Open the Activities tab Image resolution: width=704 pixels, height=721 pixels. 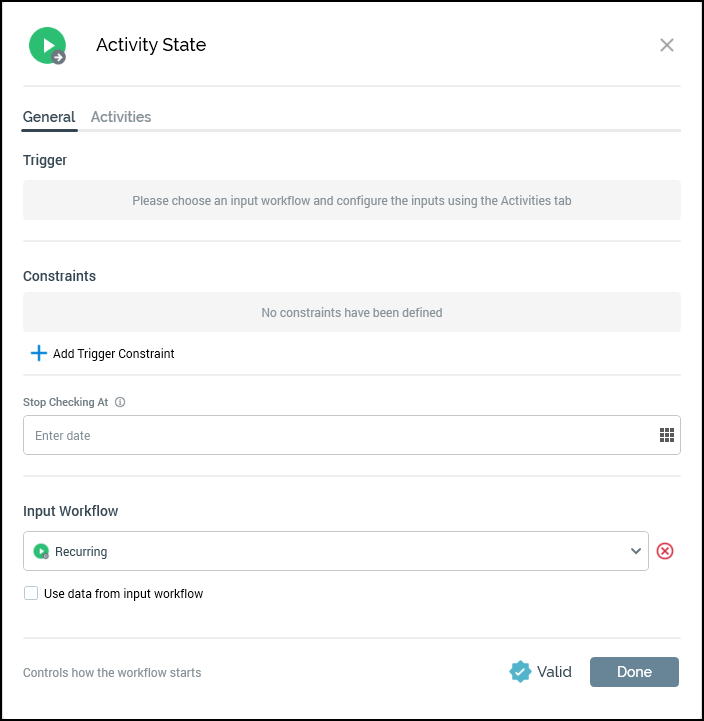121,117
